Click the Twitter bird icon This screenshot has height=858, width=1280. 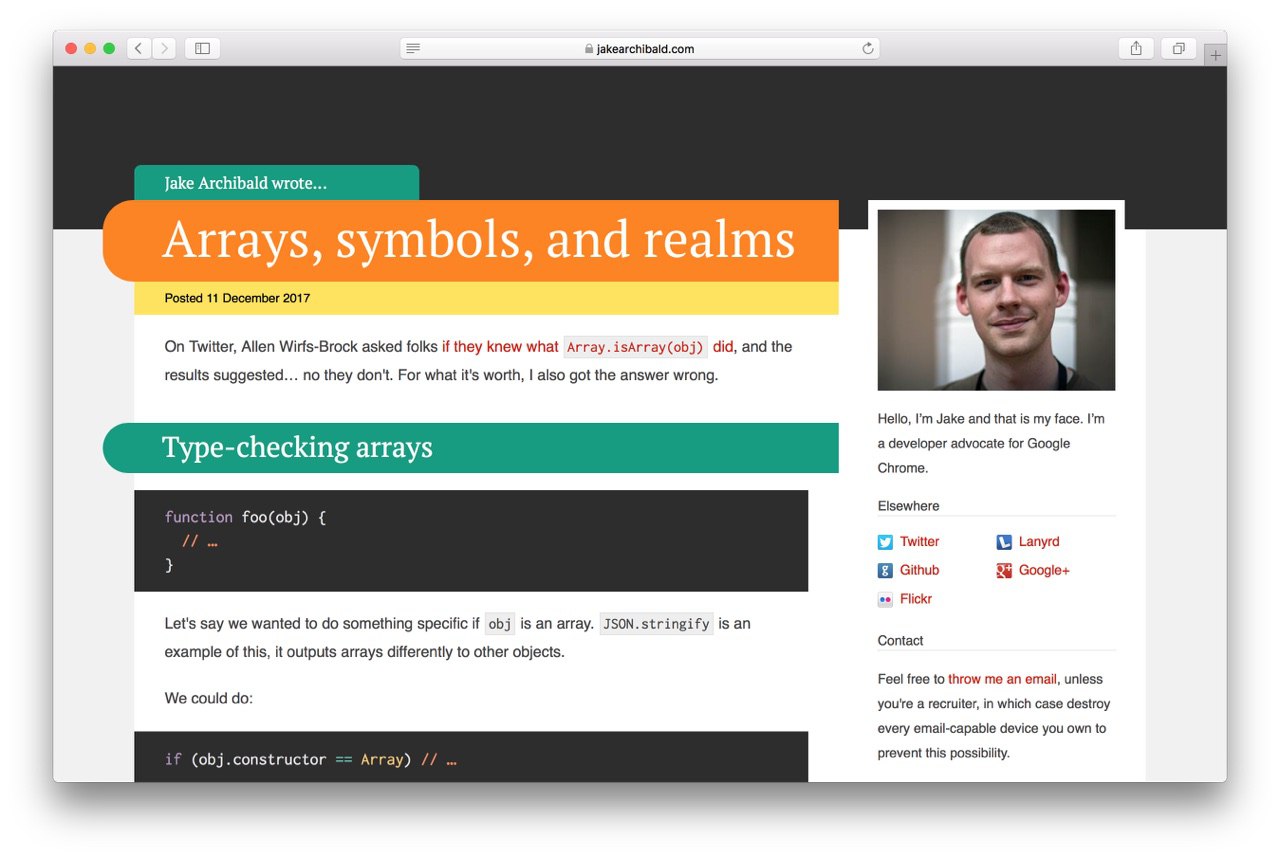tap(885, 542)
